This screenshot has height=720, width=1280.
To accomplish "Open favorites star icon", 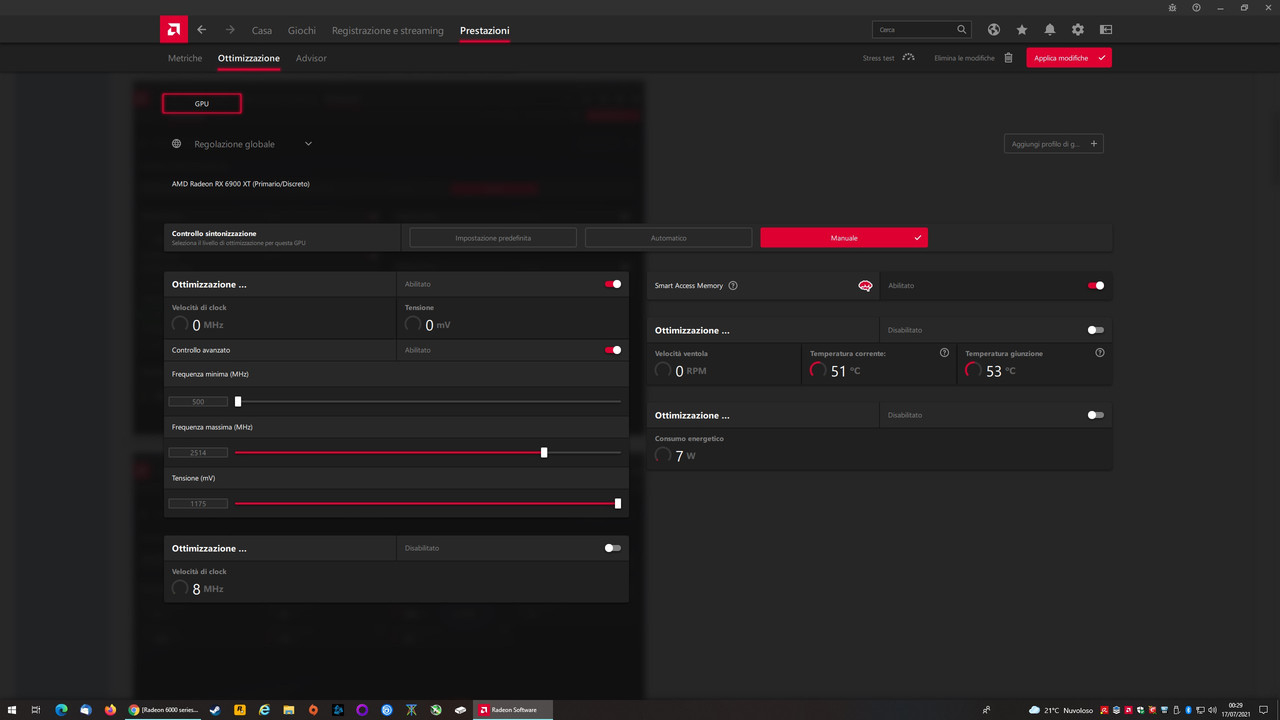I will [1022, 30].
